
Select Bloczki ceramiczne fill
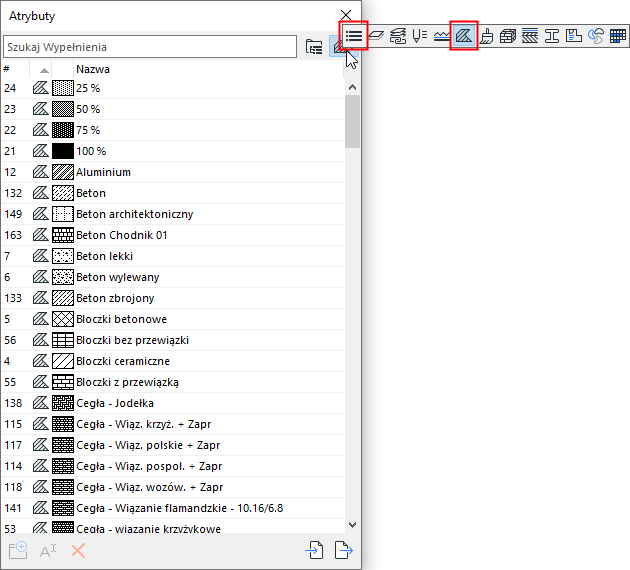pos(173,361)
